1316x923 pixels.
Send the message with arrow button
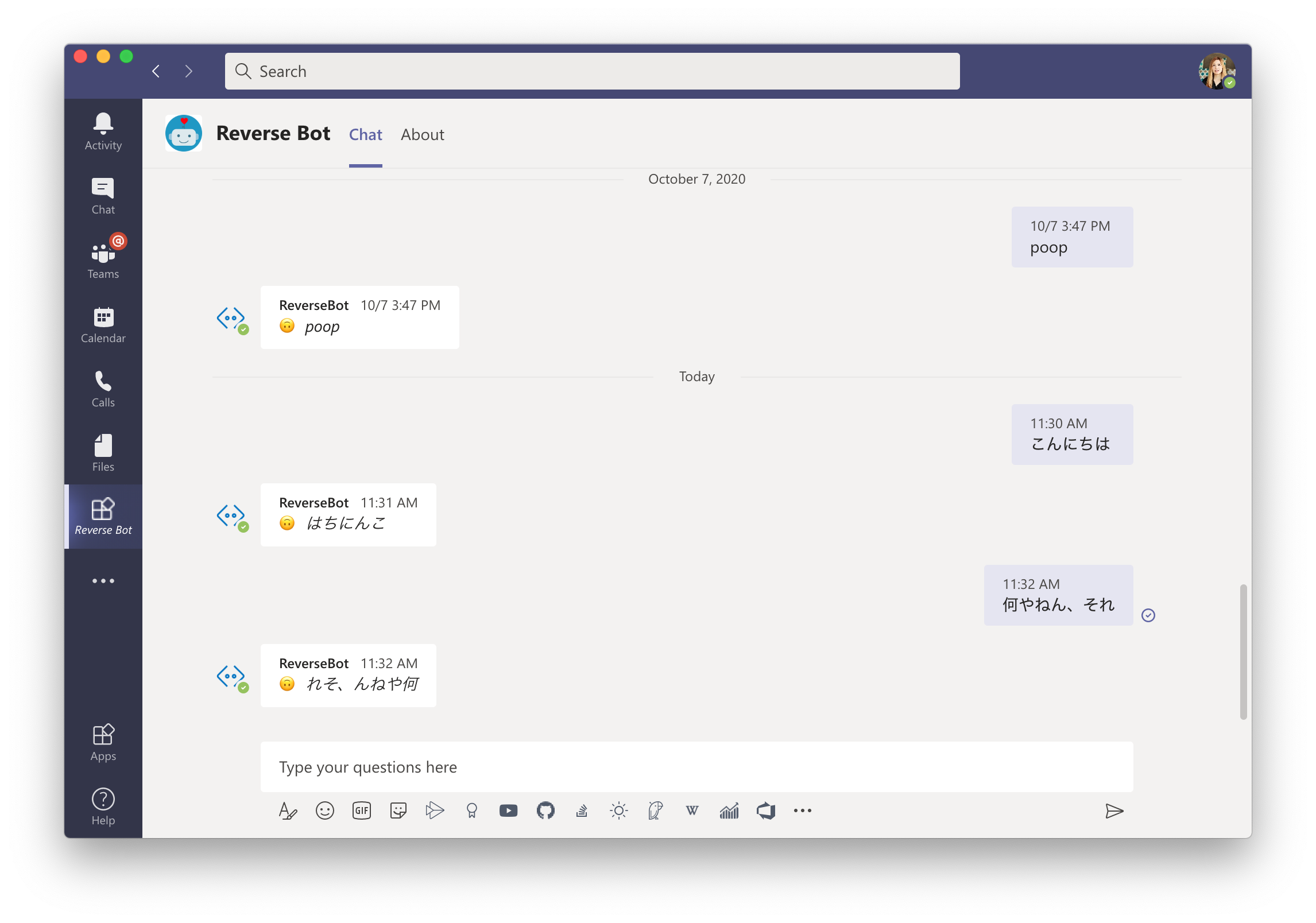1114,810
